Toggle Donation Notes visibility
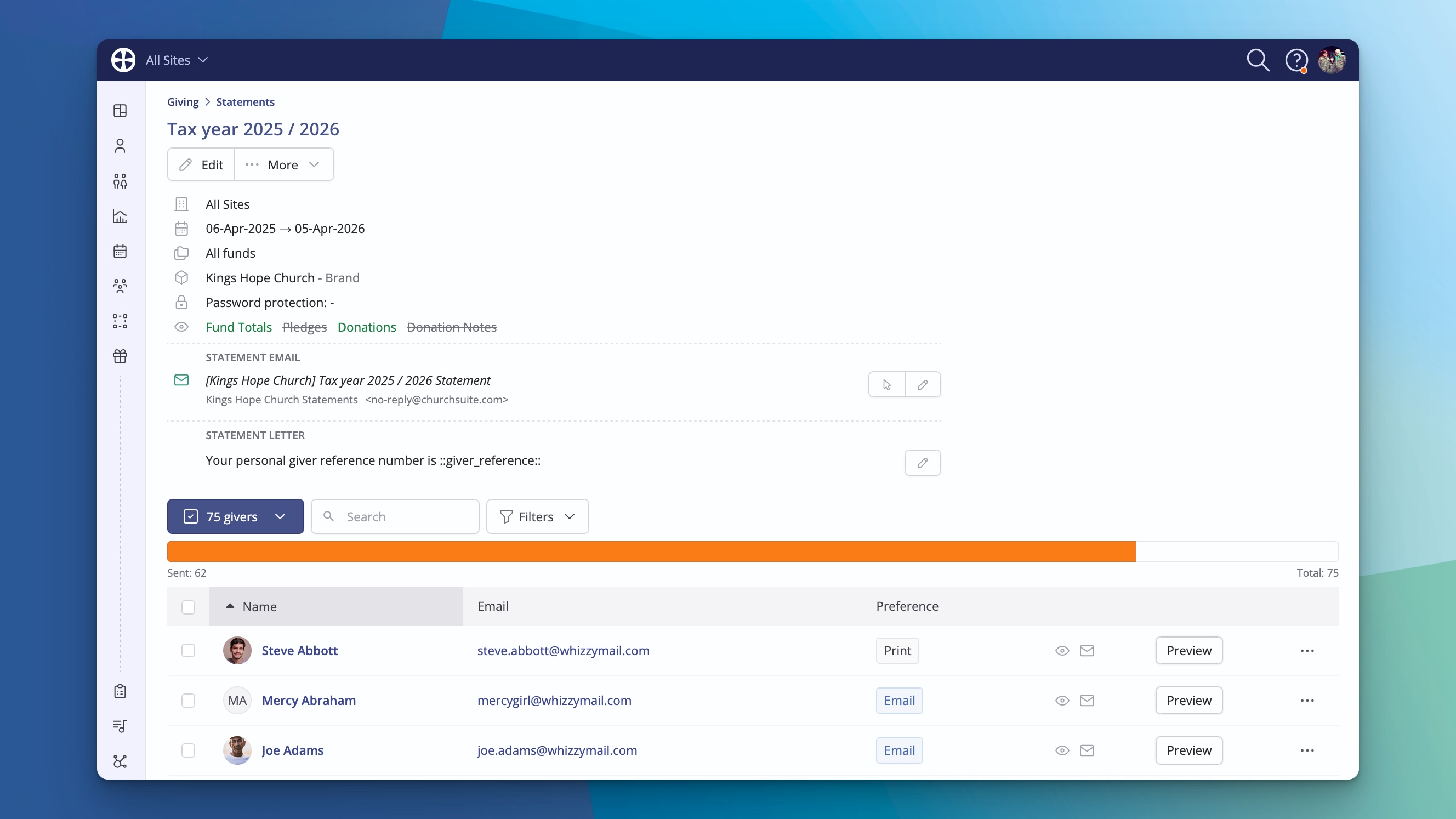 coord(452,327)
